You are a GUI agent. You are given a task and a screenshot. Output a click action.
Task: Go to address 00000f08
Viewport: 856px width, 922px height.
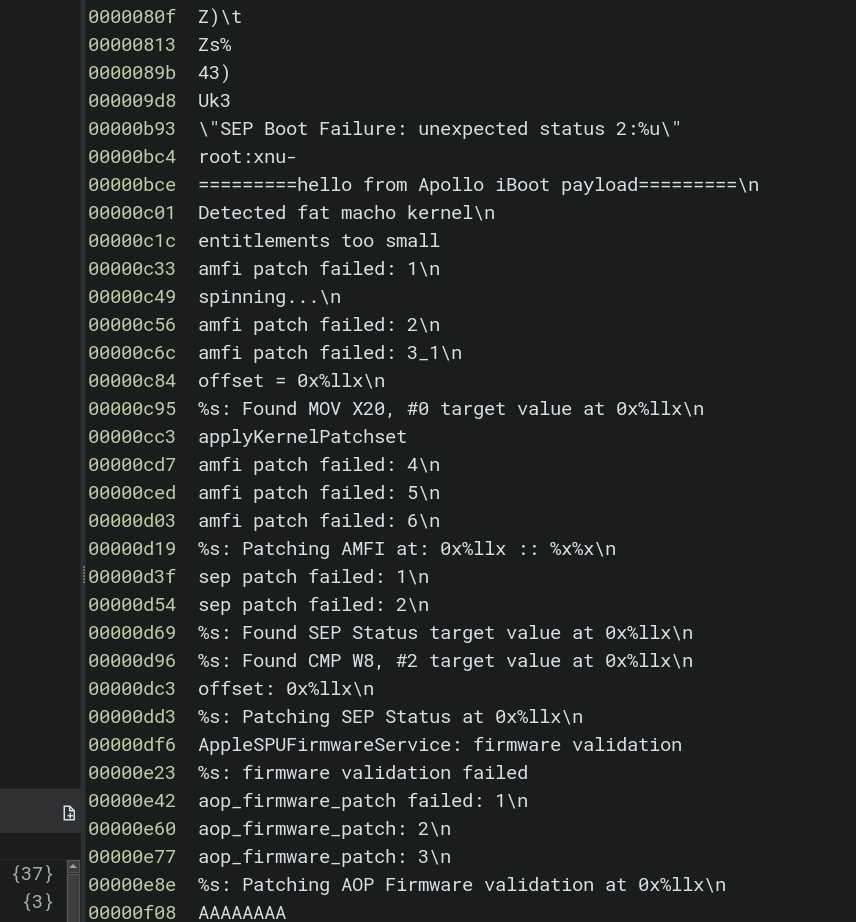pos(131,912)
